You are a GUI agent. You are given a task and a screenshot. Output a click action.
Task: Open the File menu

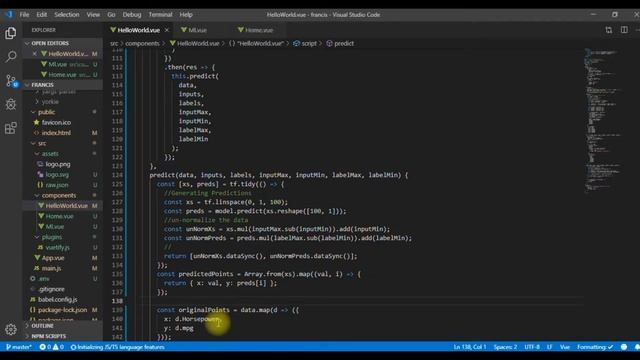tap(24, 15)
